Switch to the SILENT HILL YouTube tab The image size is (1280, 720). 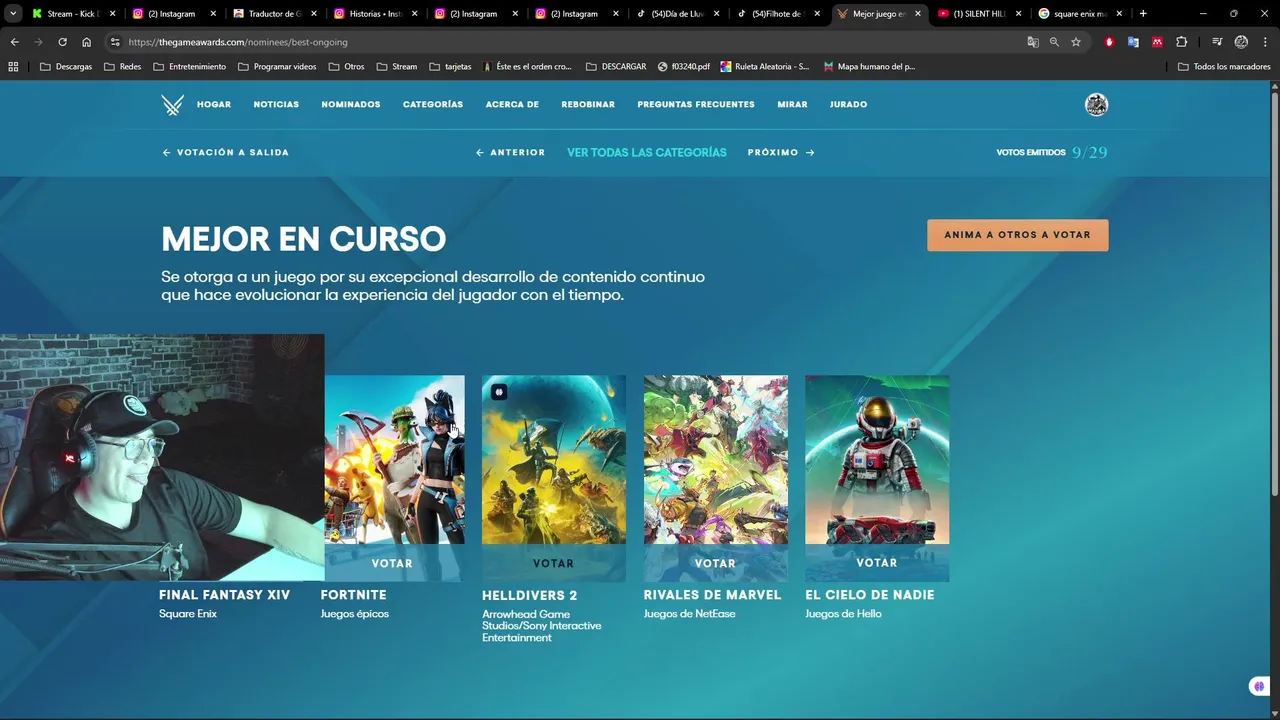(978, 14)
